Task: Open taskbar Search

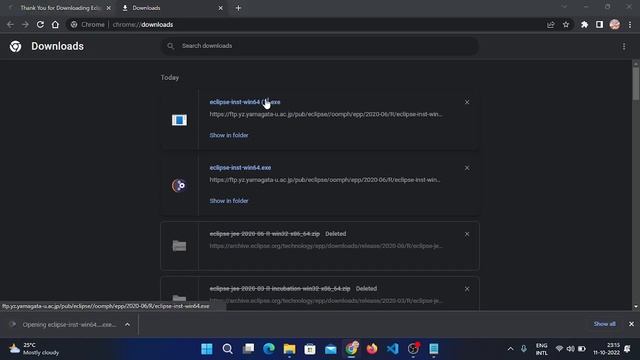Action: (x=228, y=349)
